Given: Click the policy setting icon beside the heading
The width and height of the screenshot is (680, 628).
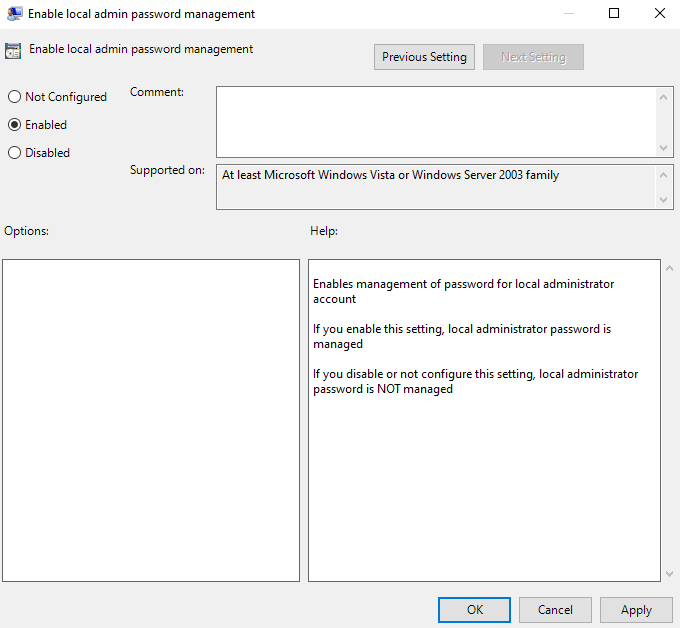Looking at the screenshot, I should coord(13,51).
